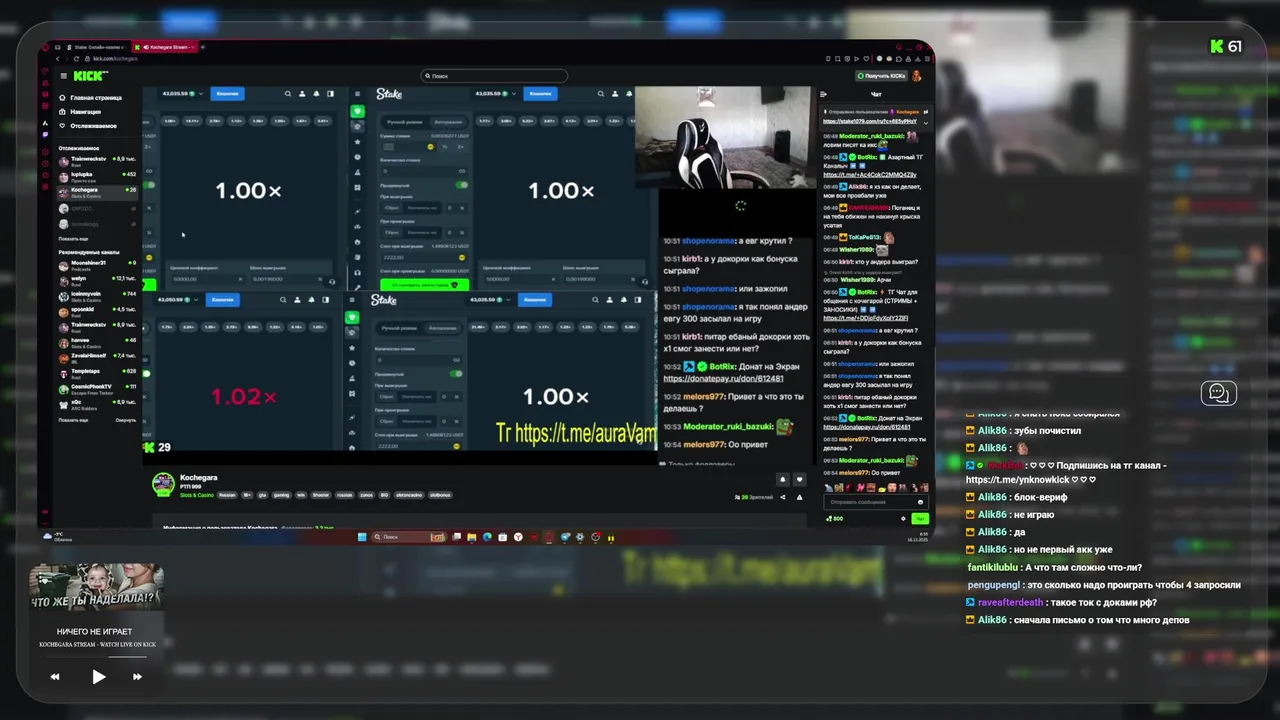Click Кошелек in the upper-left Stake window
1280x720 pixels.
tap(227, 94)
